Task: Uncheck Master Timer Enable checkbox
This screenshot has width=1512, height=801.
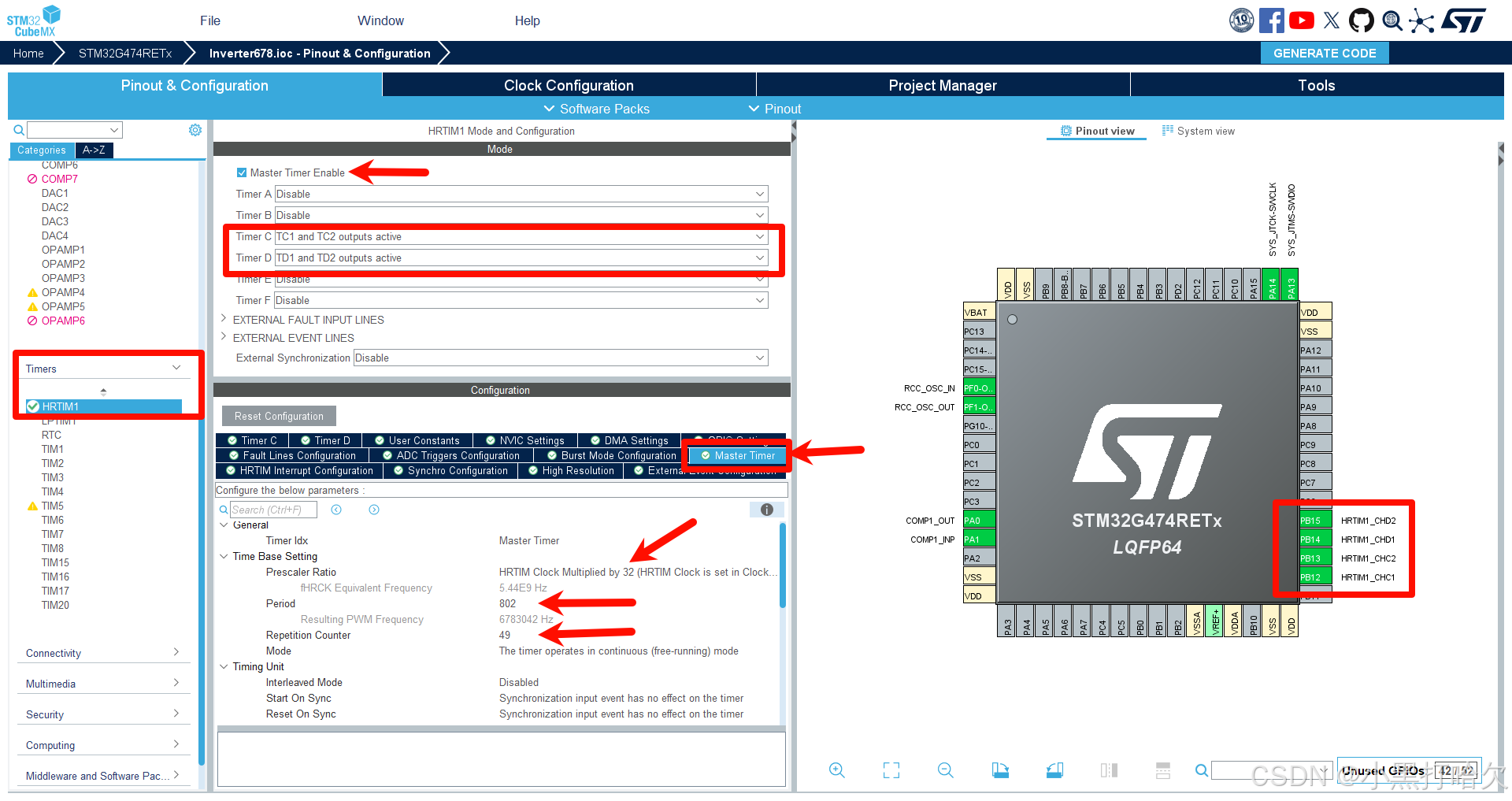Action: point(242,172)
